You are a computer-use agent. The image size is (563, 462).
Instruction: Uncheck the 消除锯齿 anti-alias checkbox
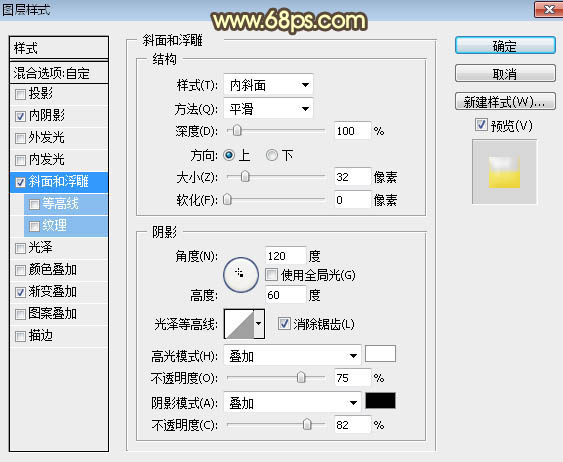pyautogui.click(x=284, y=324)
